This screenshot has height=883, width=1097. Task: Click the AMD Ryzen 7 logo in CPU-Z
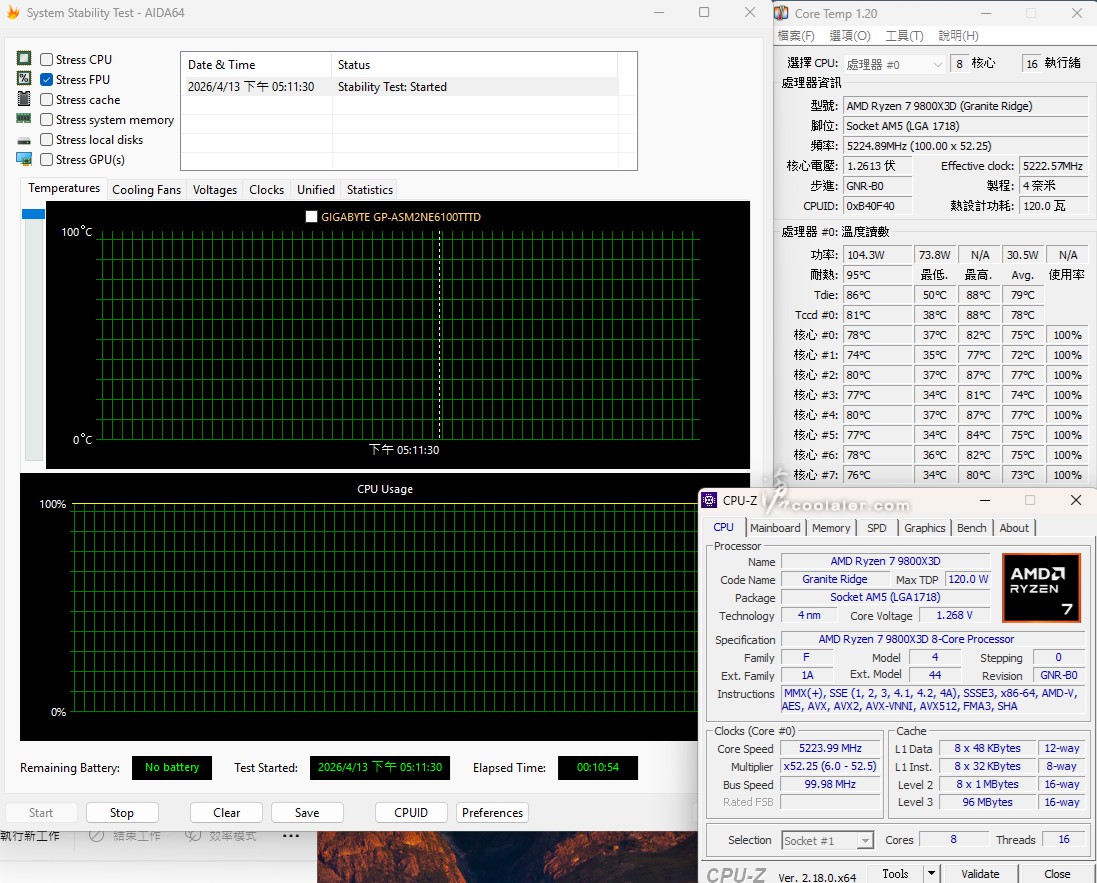(x=1041, y=587)
